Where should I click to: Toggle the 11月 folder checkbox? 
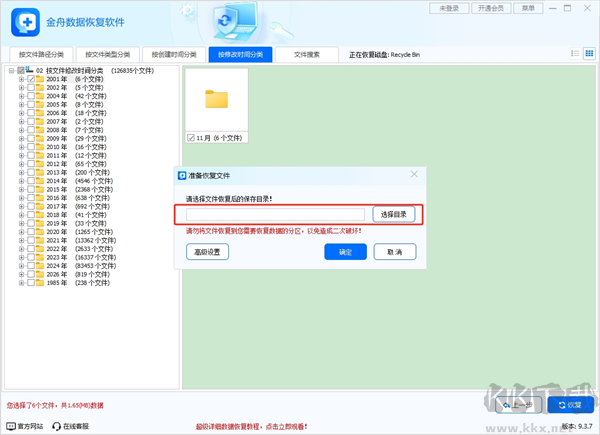191,138
